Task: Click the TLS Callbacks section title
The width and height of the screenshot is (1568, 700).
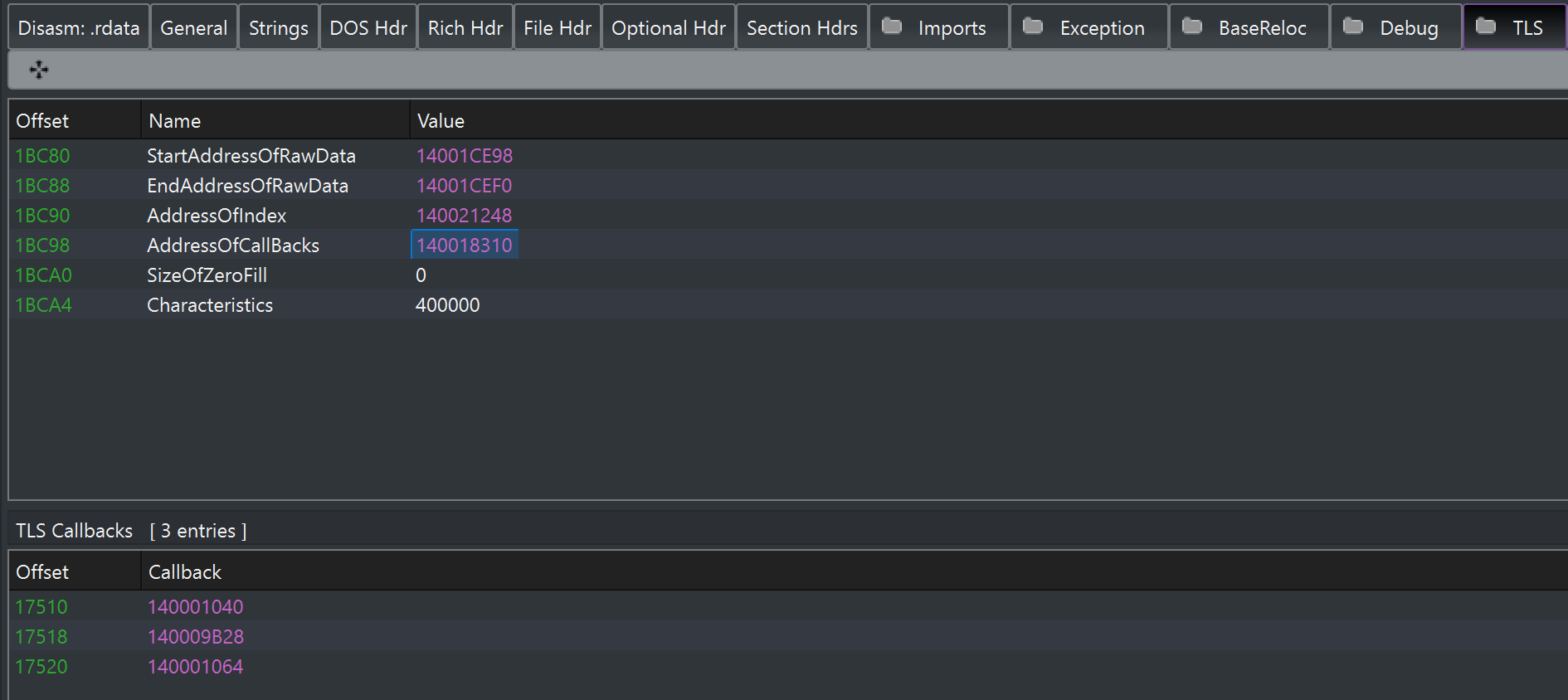Action: (74, 531)
